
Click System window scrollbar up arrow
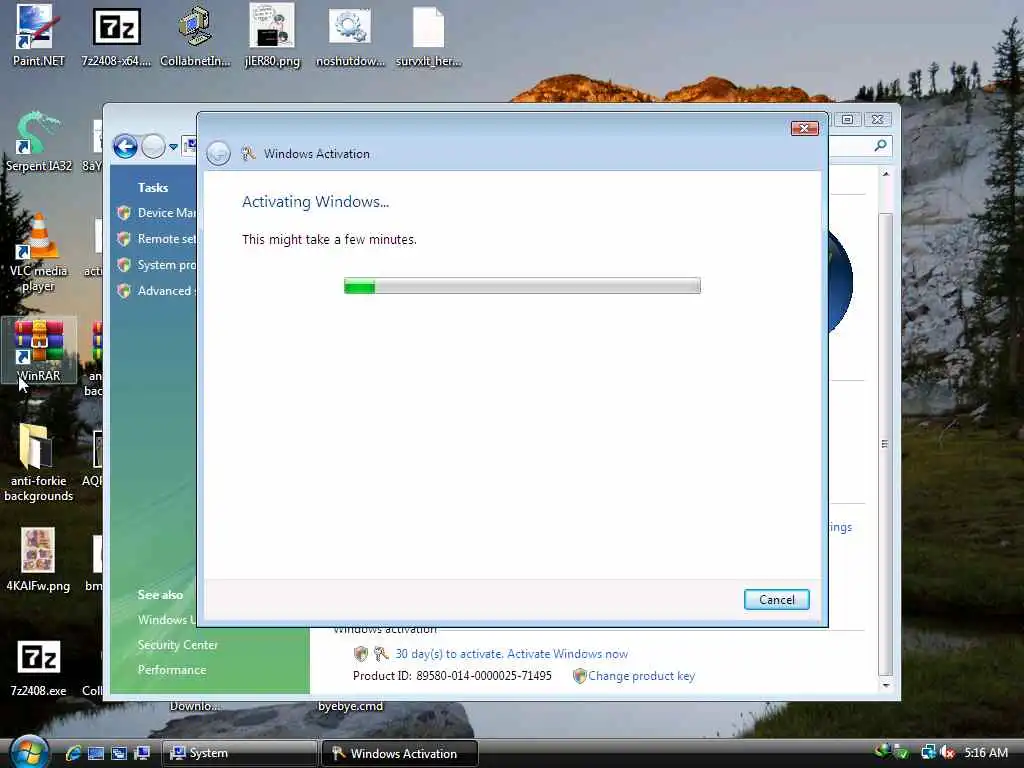pyautogui.click(x=886, y=174)
